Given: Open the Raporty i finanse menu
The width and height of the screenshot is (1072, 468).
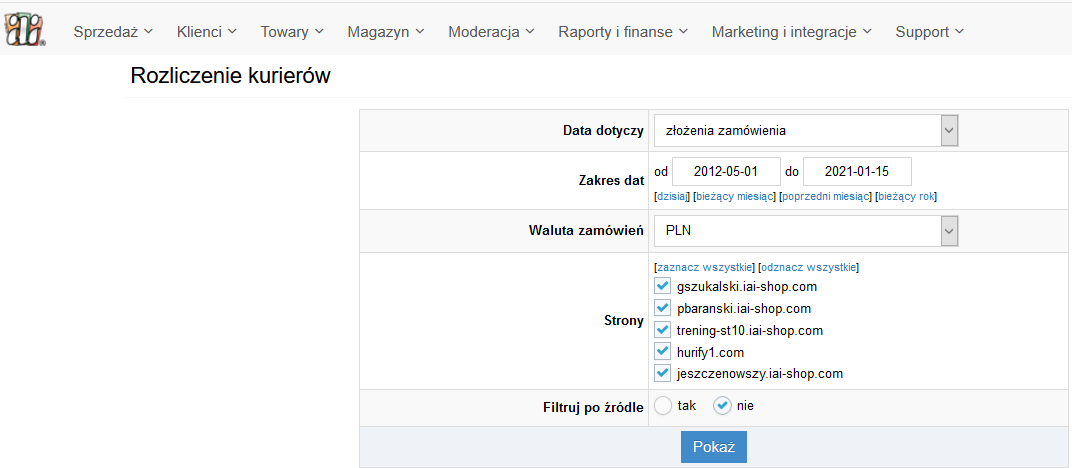Looking at the screenshot, I should coord(623,31).
